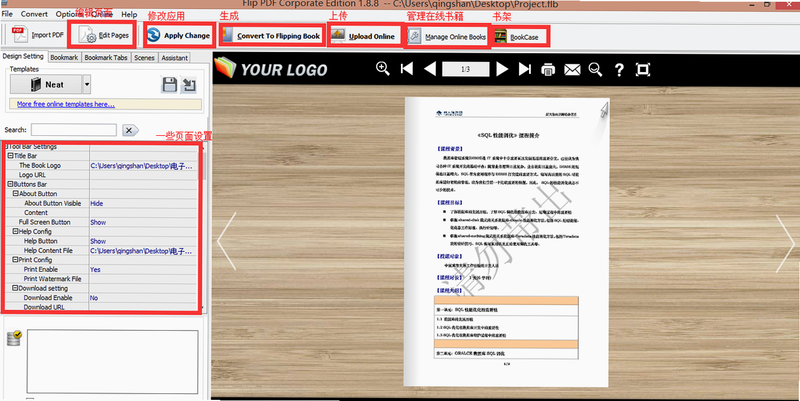This screenshot has height=401, width=800.
Task: Select the Print Watermark File row
Action: tap(101, 279)
